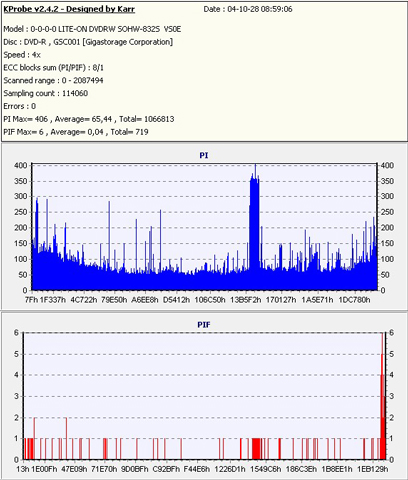Click the PI Max= 406 statistics line

[89, 119]
